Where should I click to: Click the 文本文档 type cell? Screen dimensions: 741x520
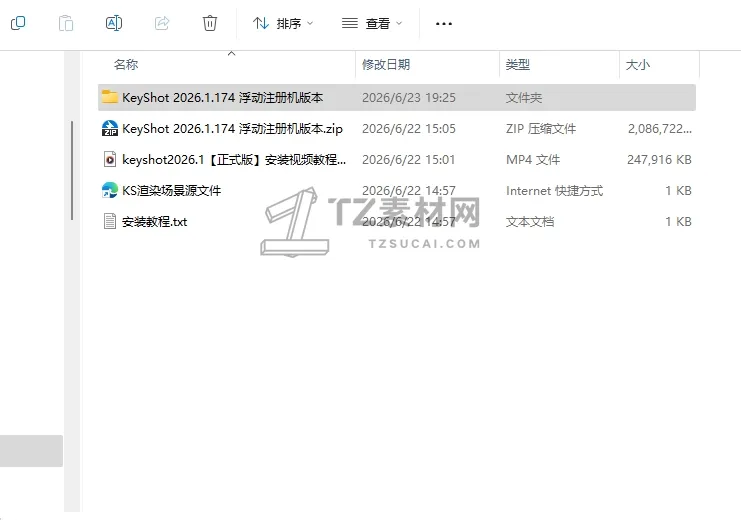(x=530, y=222)
